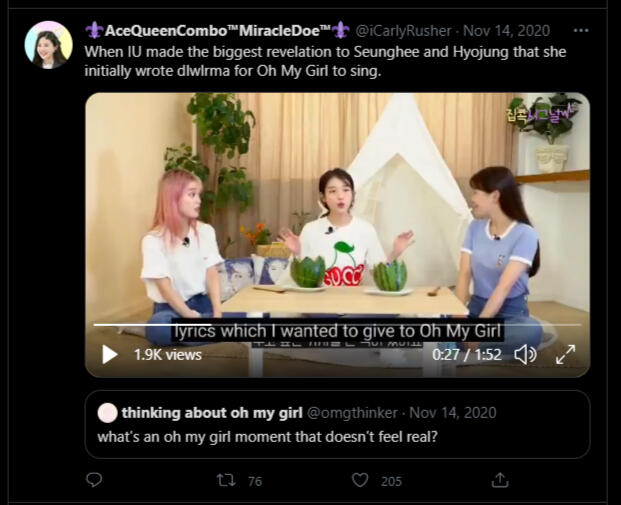Unmute the video via the speaker icon

click(525, 354)
